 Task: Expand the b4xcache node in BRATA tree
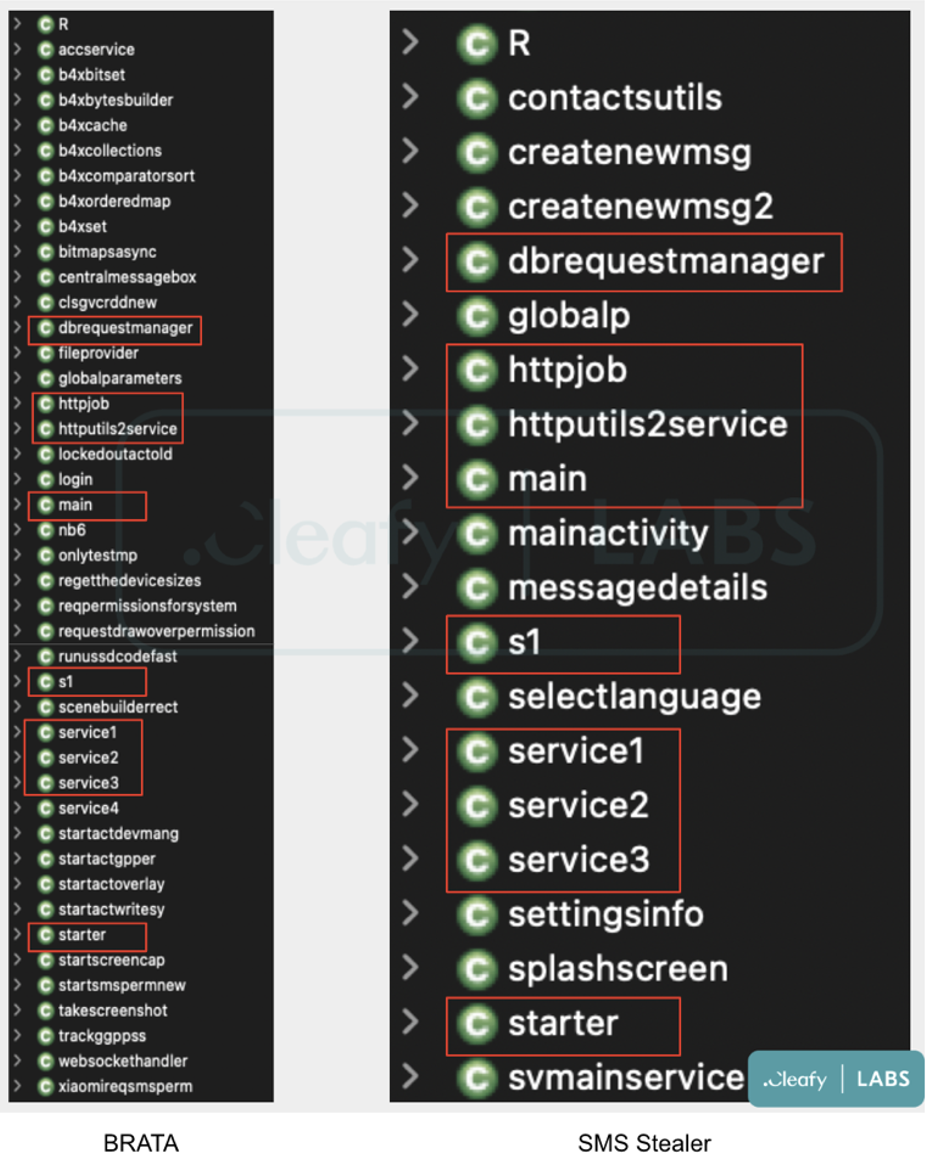pyautogui.click(x=18, y=125)
